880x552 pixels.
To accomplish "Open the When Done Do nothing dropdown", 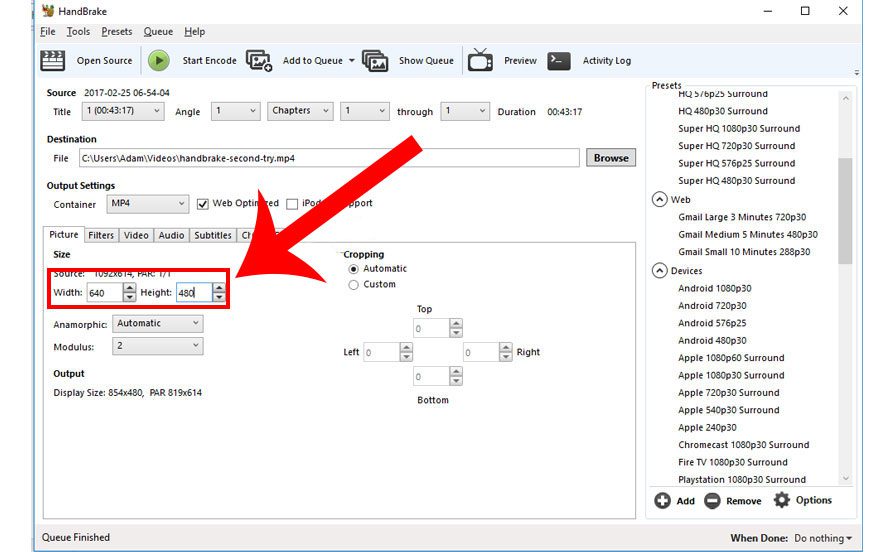I will point(823,538).
